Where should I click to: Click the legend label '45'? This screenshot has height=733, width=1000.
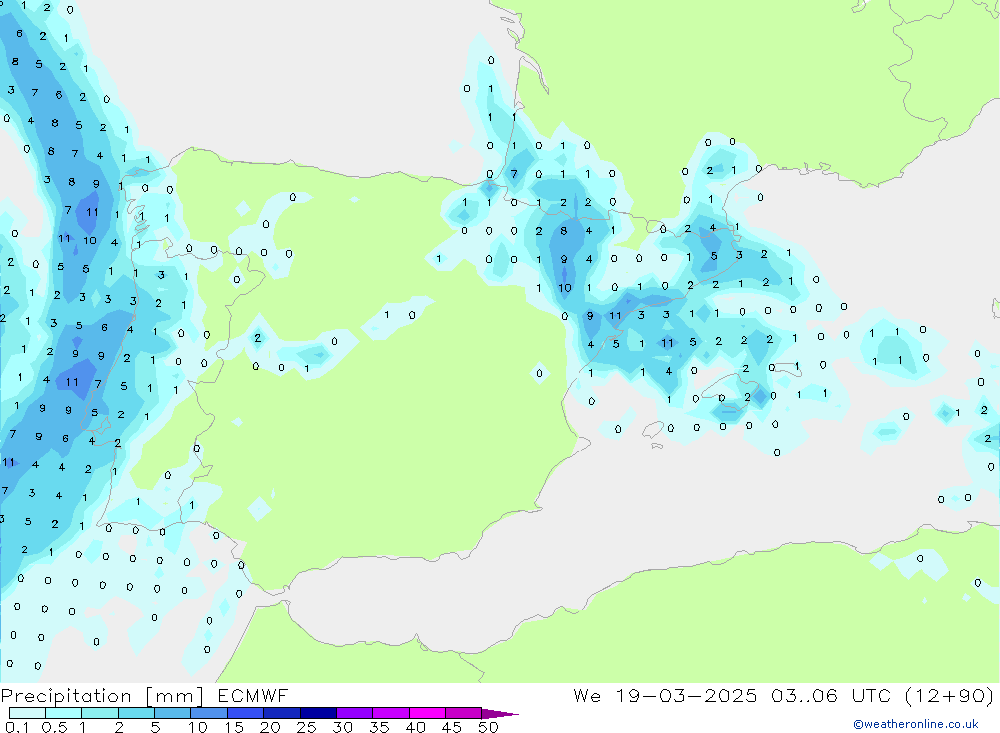click(x=452, y=727)
